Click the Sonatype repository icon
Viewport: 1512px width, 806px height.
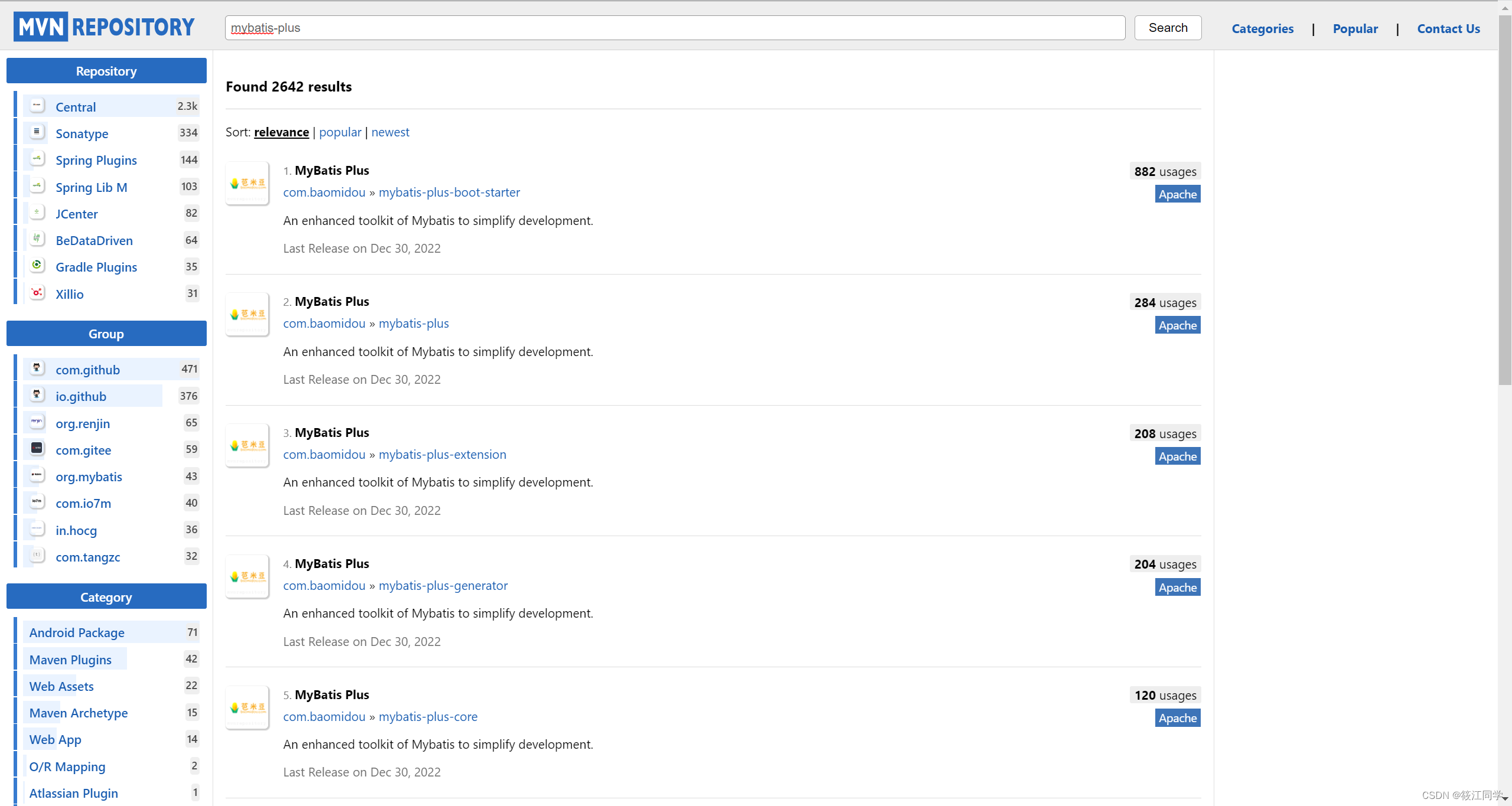37,132
